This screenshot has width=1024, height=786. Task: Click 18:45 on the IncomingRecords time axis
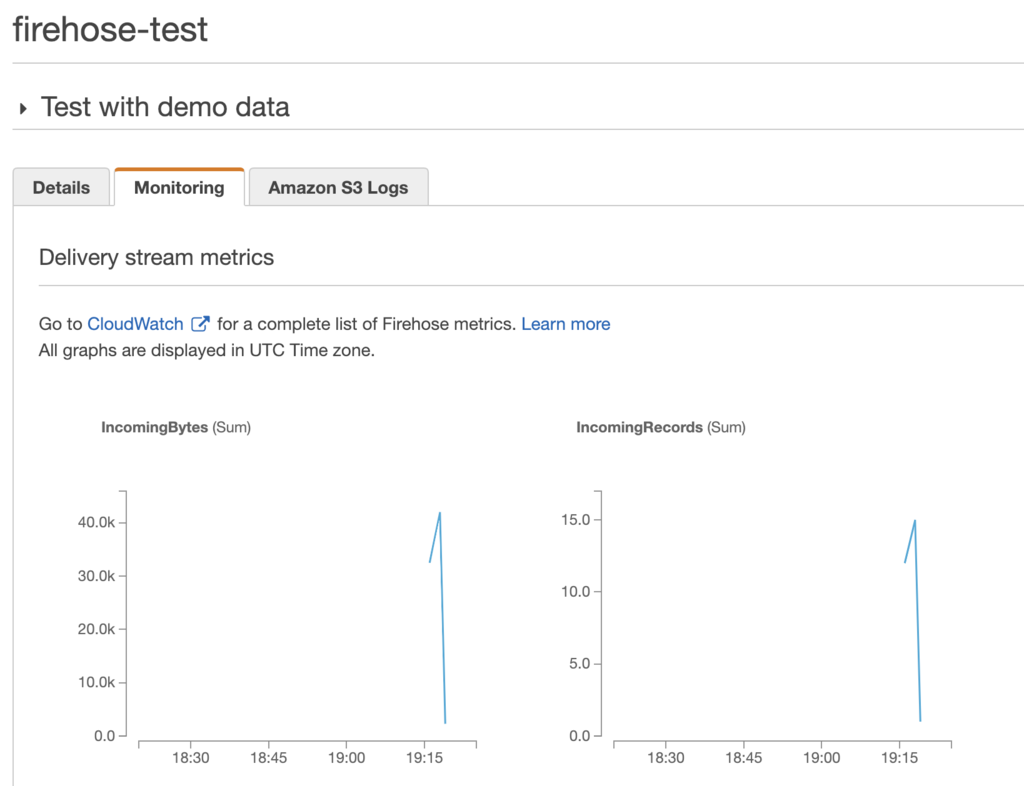[x=743, y=758]
